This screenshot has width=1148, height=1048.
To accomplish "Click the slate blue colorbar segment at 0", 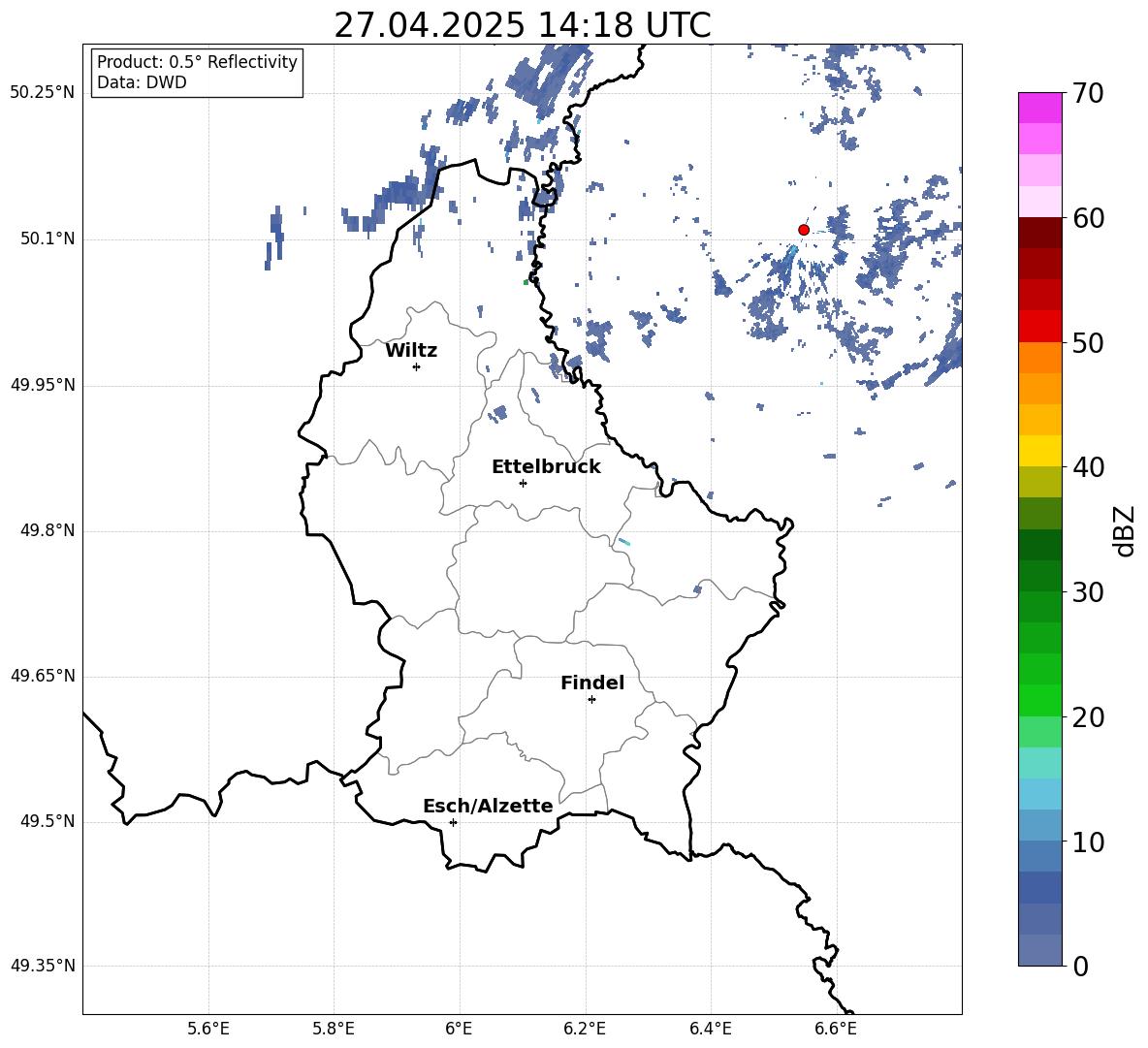I will [1039, 950].
